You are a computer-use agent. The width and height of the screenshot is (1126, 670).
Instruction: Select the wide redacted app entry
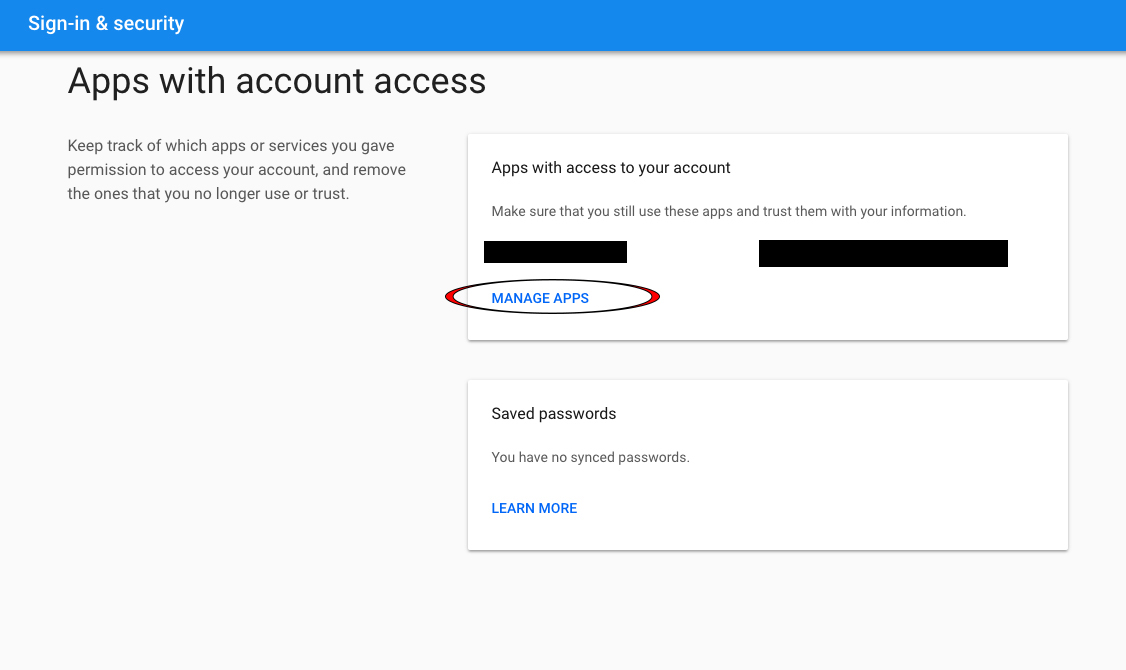coord(883,253)
